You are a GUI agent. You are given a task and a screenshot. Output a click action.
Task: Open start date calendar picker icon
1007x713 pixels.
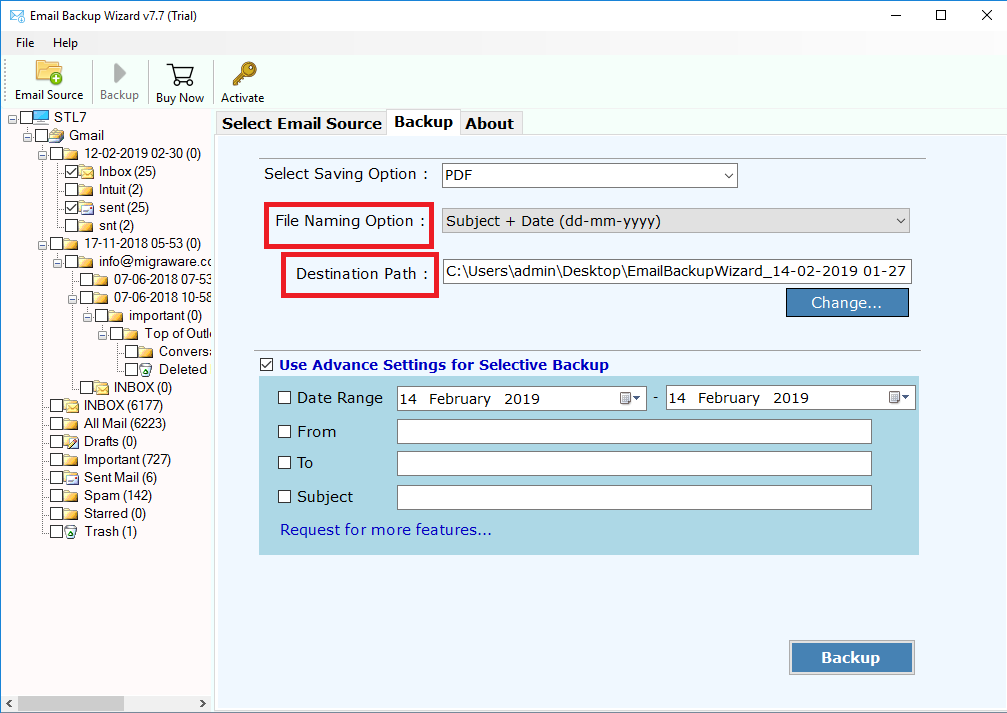click(630, 398)
